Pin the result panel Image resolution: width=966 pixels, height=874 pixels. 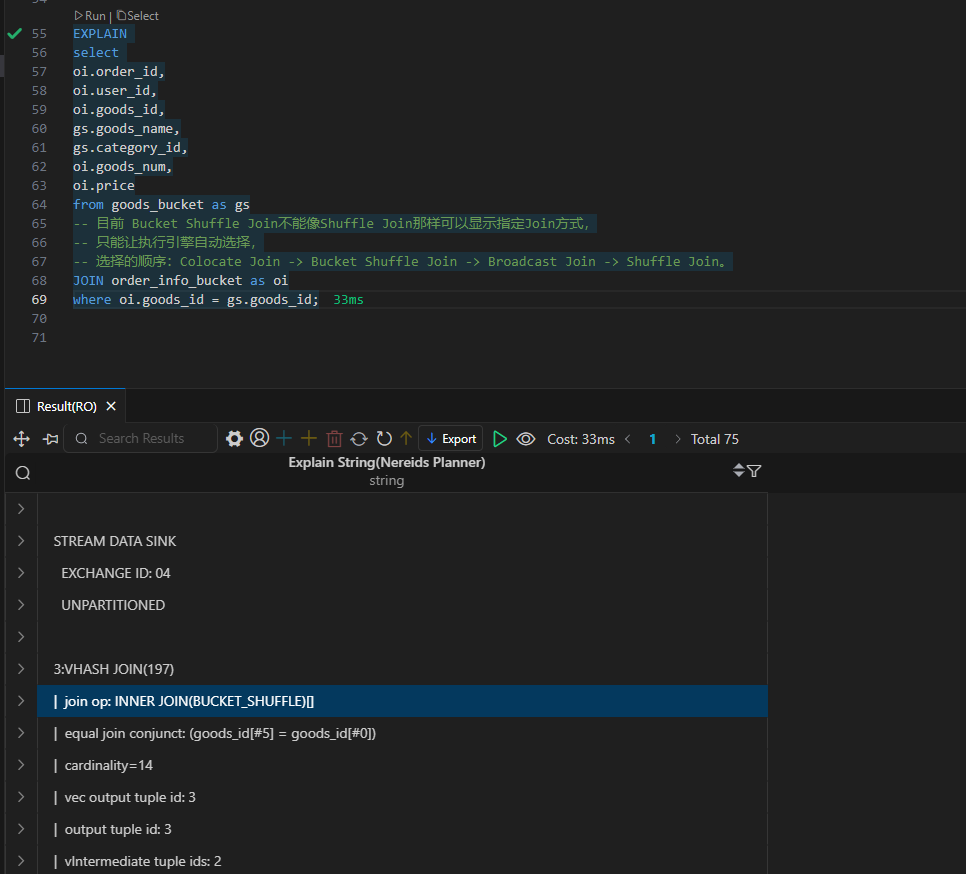point(50,439)
